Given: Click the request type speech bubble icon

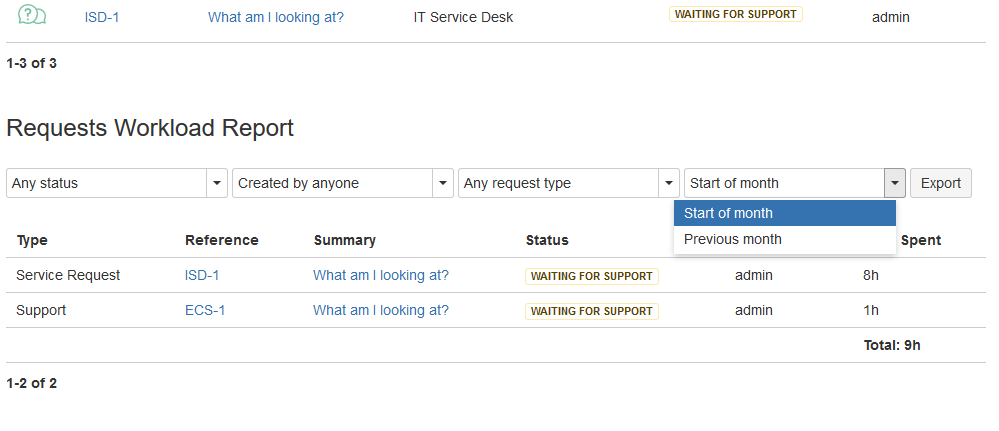Looking at the screenshot, I should coord(33,15).
